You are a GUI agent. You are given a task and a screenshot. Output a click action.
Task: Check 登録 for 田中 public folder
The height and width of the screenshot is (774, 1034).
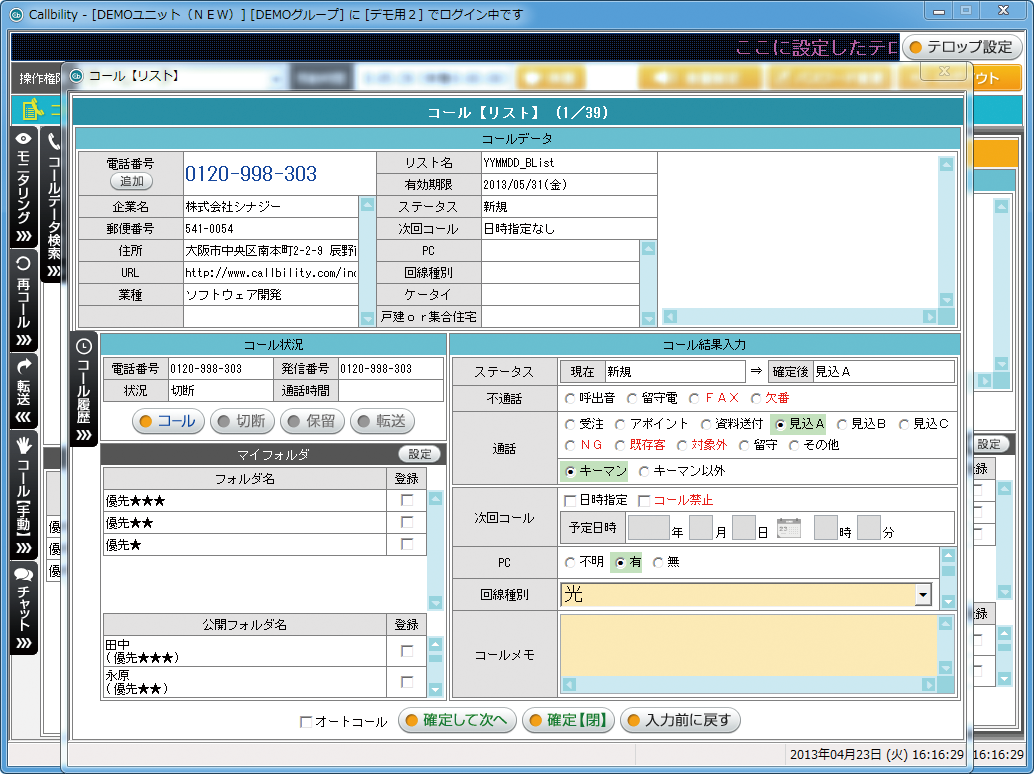(407, 651)
